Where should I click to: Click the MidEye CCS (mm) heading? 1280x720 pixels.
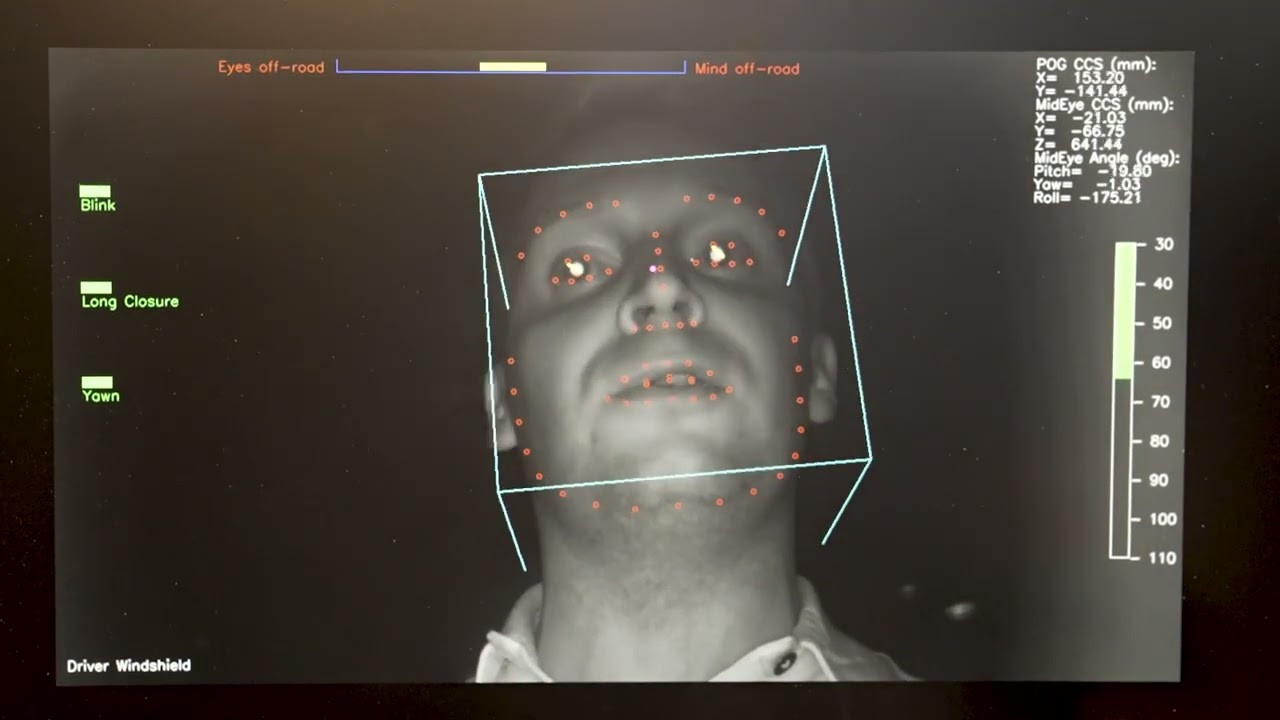click(x=1104, y=105)
